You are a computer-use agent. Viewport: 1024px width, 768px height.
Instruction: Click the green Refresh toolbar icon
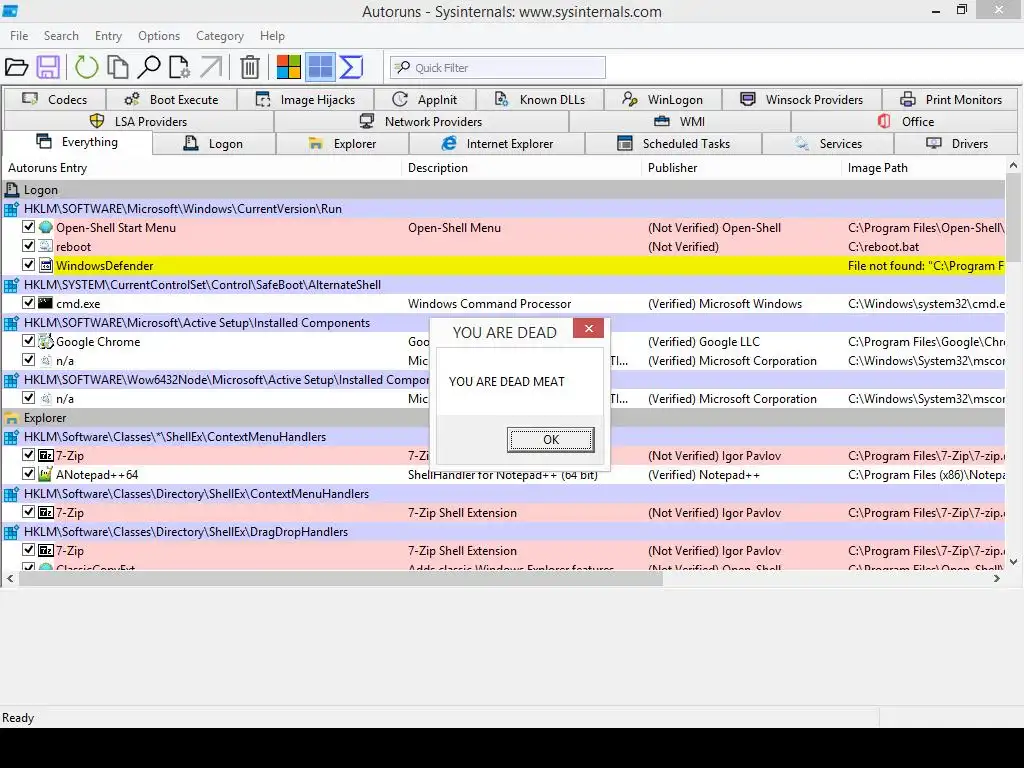point(86,67)
